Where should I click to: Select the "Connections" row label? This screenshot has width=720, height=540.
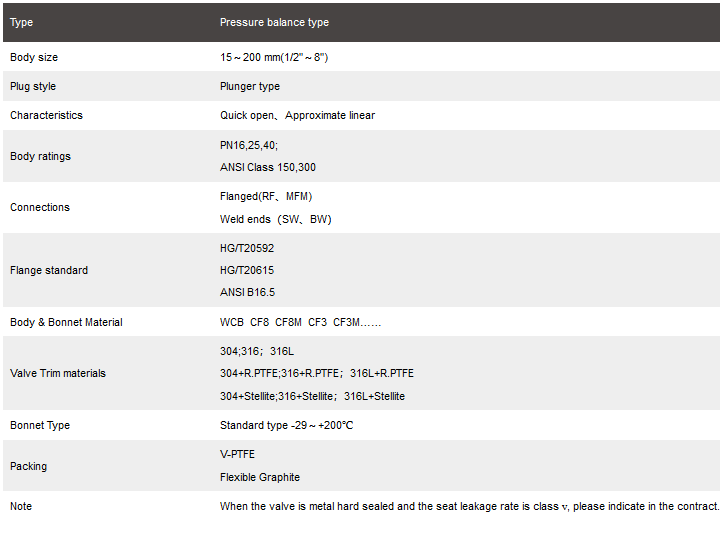pyautogui.click(x=40, y=207)
